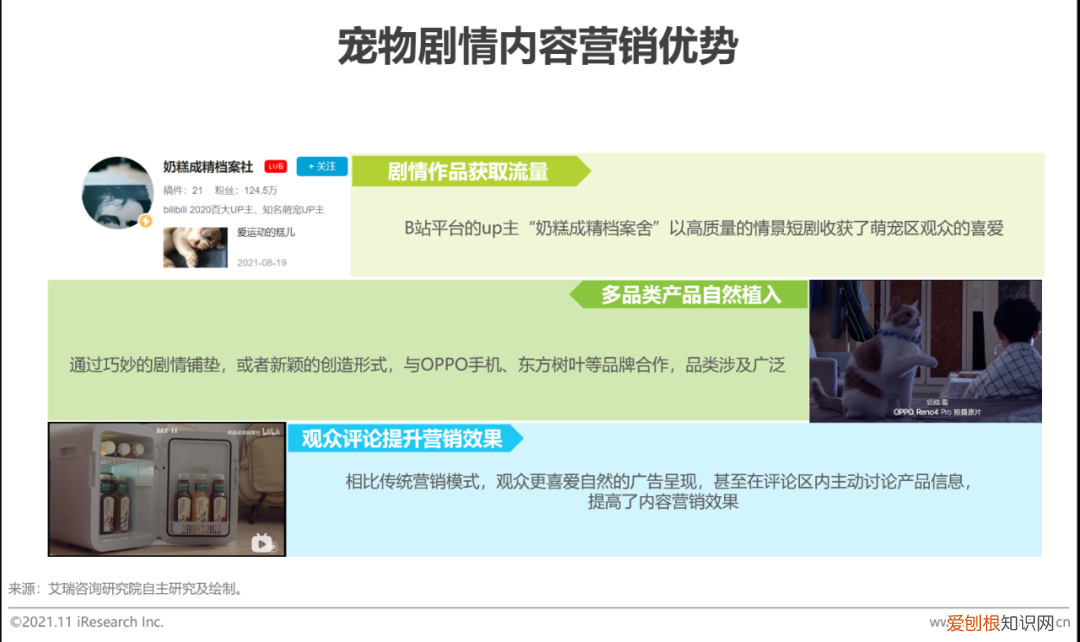Click the OPPO Reno4 Pro video frame
The height and width of the screenshot is (642, 1080).
925,352
